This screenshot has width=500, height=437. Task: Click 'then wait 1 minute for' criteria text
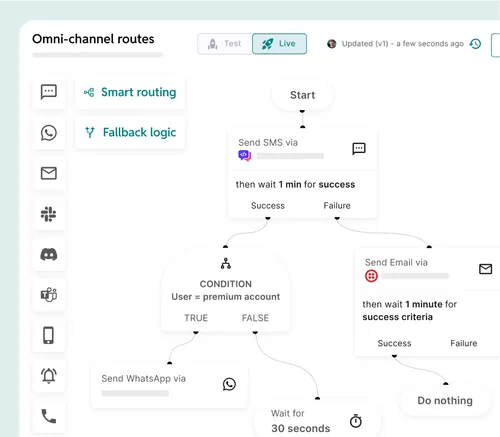point(410,304)
